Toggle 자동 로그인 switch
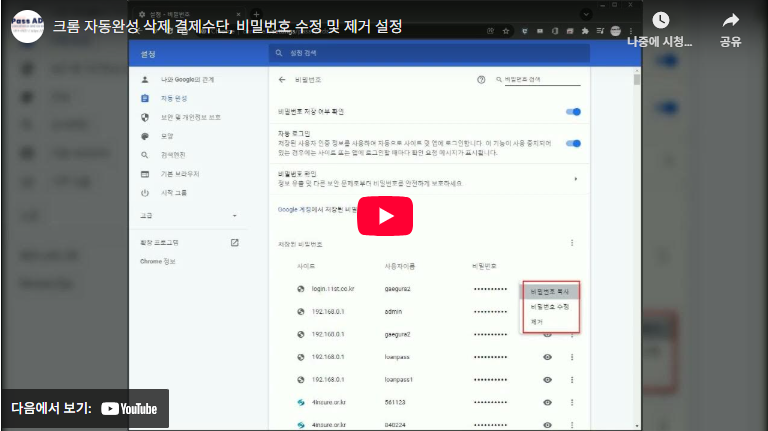 coord(573,144)
